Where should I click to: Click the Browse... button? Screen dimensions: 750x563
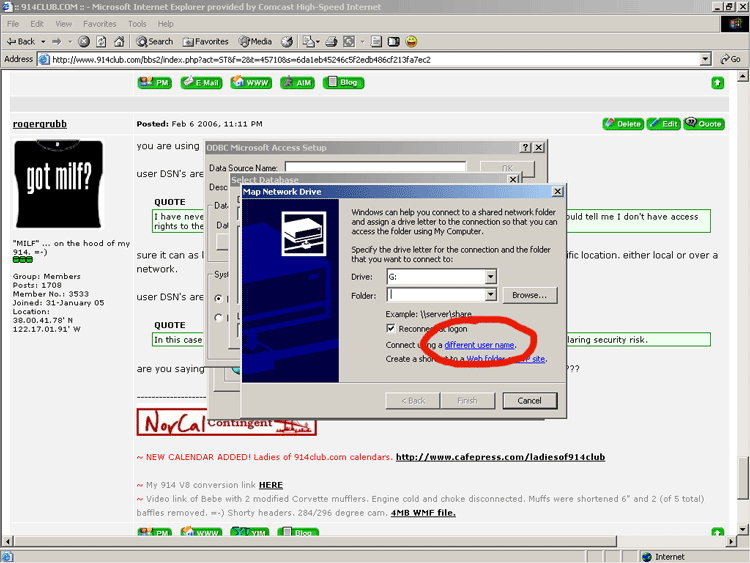[x=529, y=295]
